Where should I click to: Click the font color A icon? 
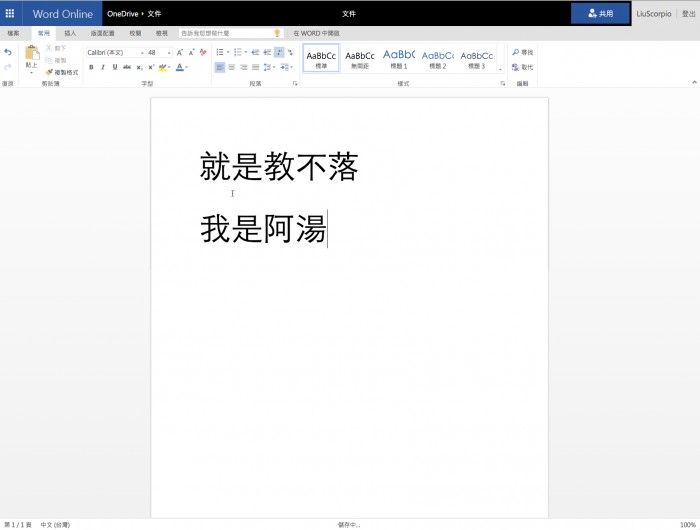click(x=179, y=67)
